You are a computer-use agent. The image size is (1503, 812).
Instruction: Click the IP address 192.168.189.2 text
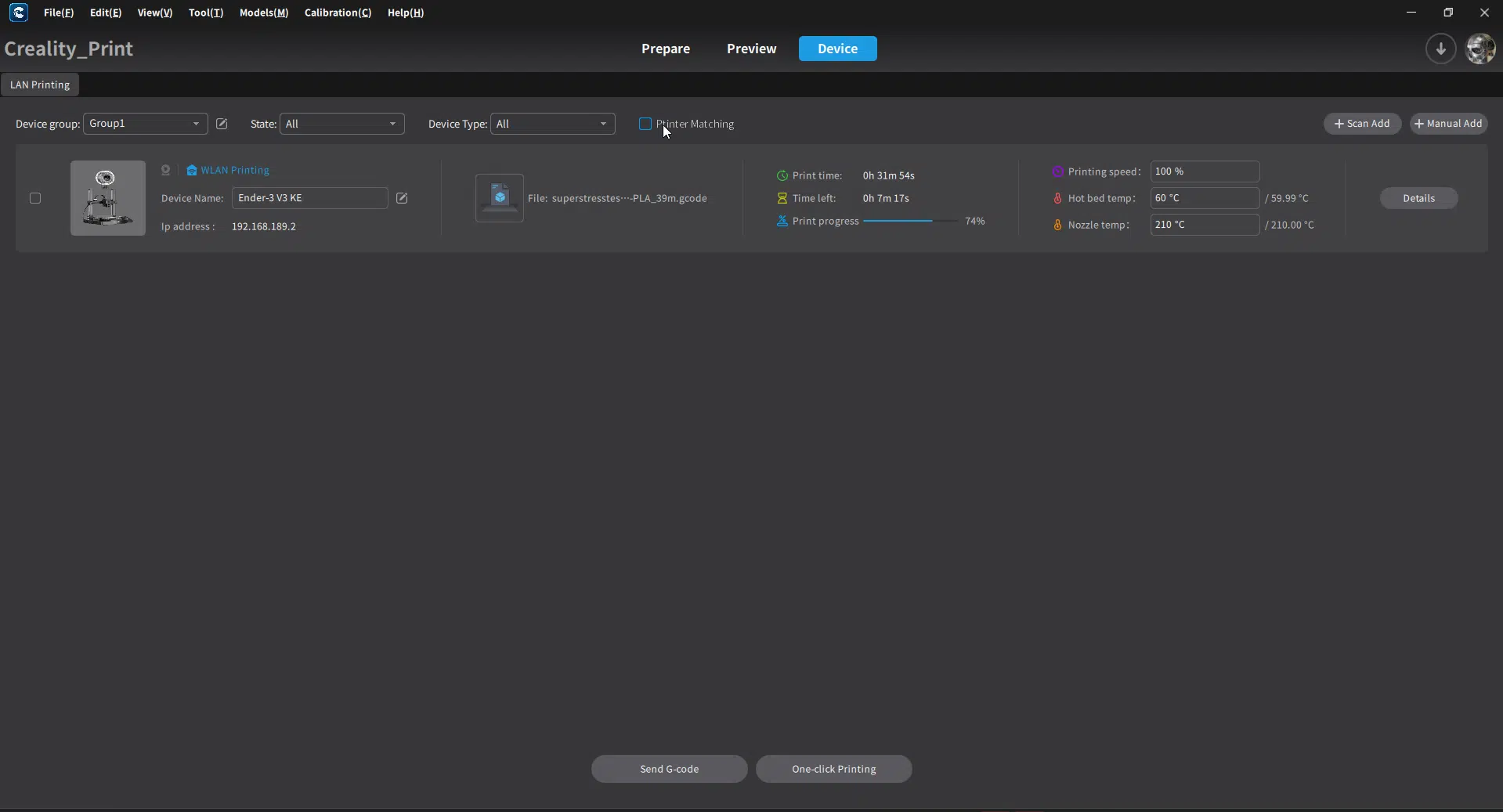[264, 226]
